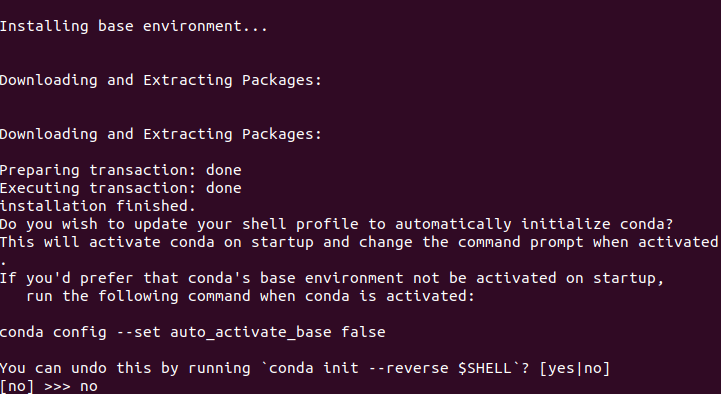Click the 'conda config --set auto_activate_base false' command
721x394 pixels.
tap(193, 332)
